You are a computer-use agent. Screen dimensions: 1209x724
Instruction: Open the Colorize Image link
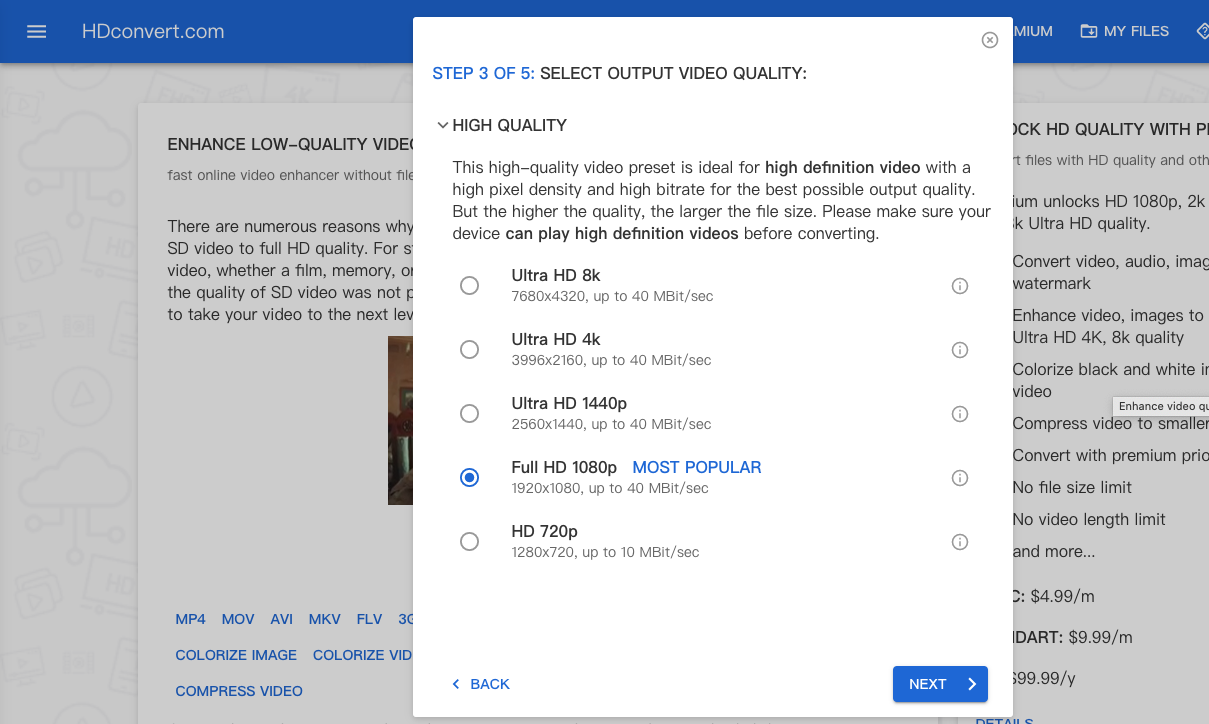point(236,655)
